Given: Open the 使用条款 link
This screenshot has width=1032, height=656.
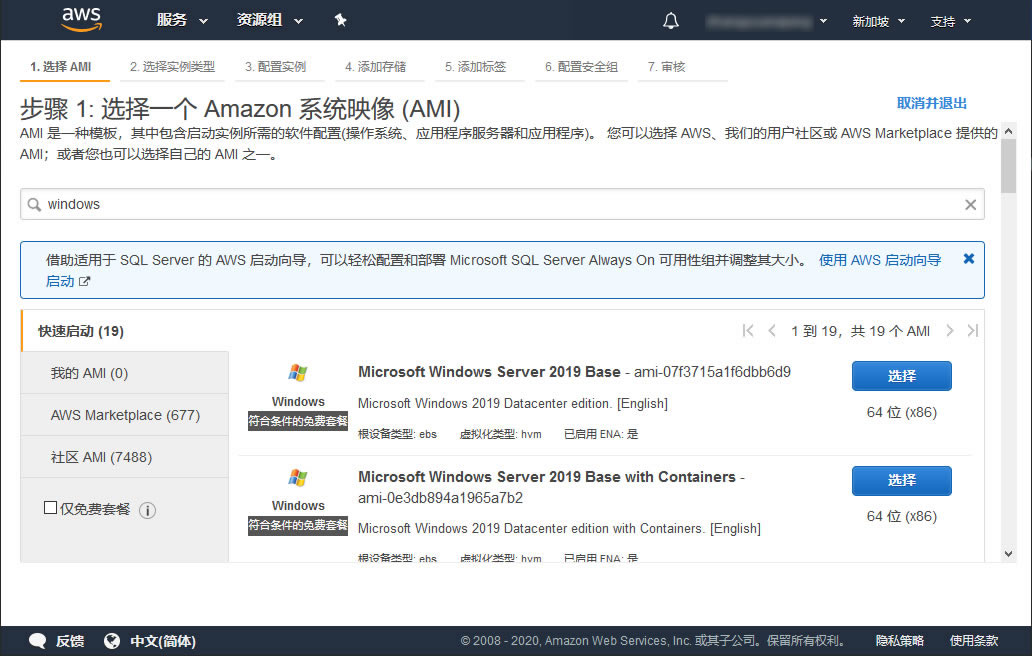Looking at the screenshot, I should coord(974,641).
